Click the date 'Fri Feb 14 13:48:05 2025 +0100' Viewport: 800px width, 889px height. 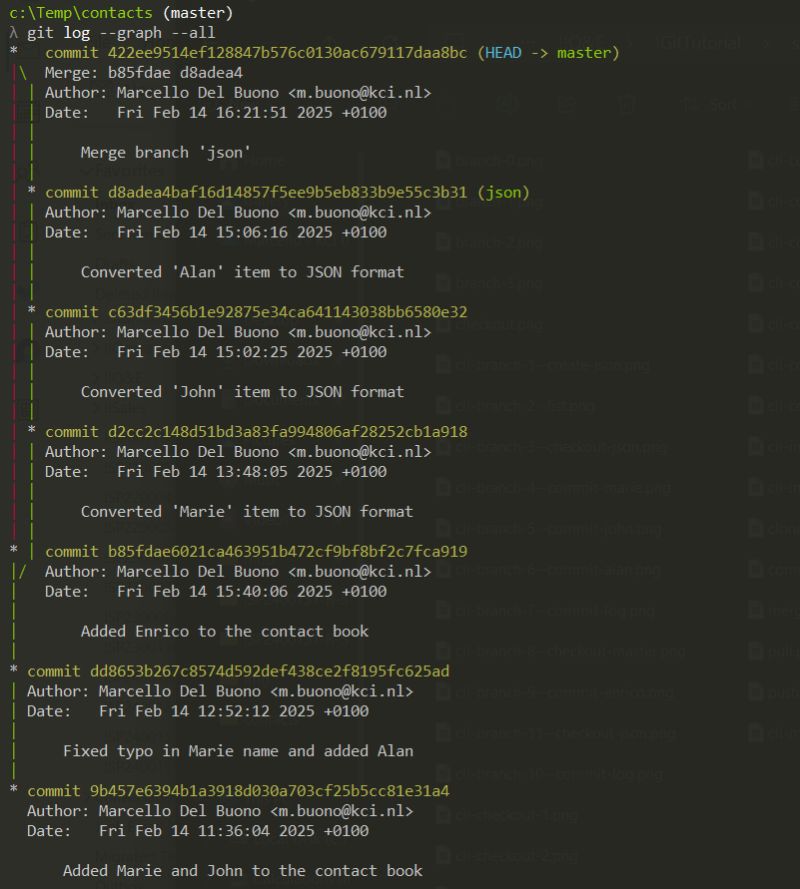252,472
